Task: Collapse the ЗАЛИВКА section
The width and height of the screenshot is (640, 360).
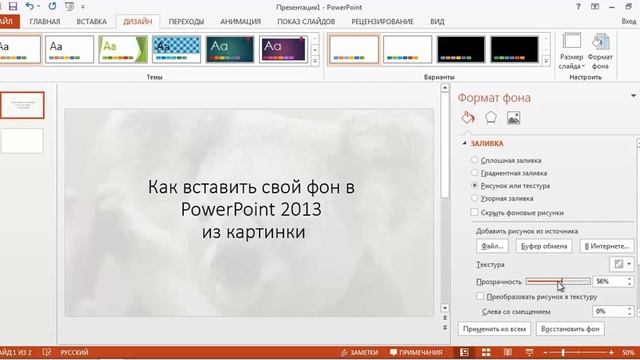Action: click(464, 143)
